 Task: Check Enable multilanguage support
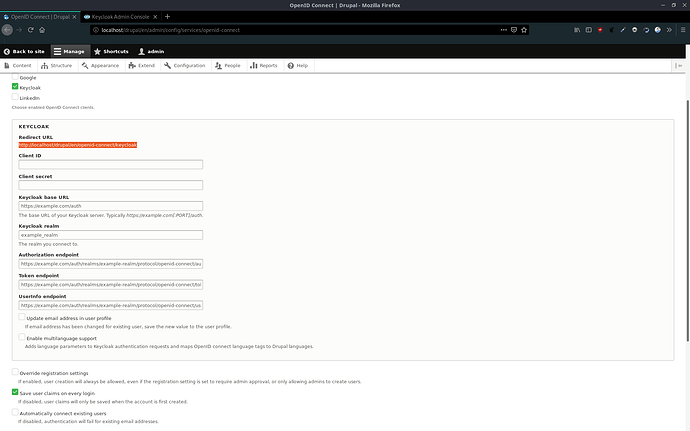(22, 337)
